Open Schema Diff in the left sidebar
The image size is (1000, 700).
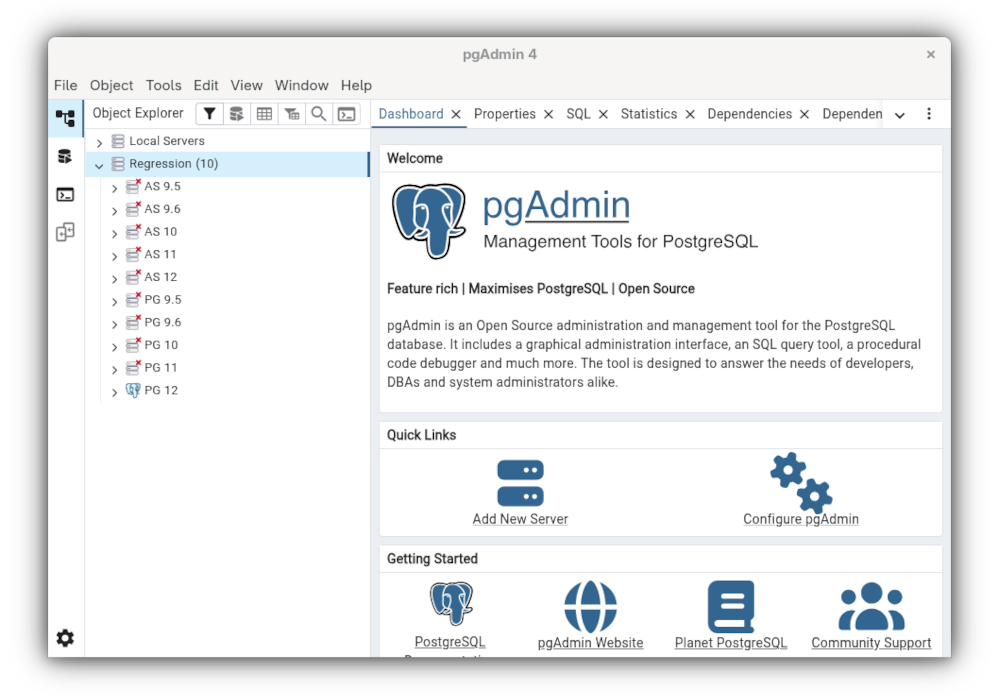pos(65,232)
